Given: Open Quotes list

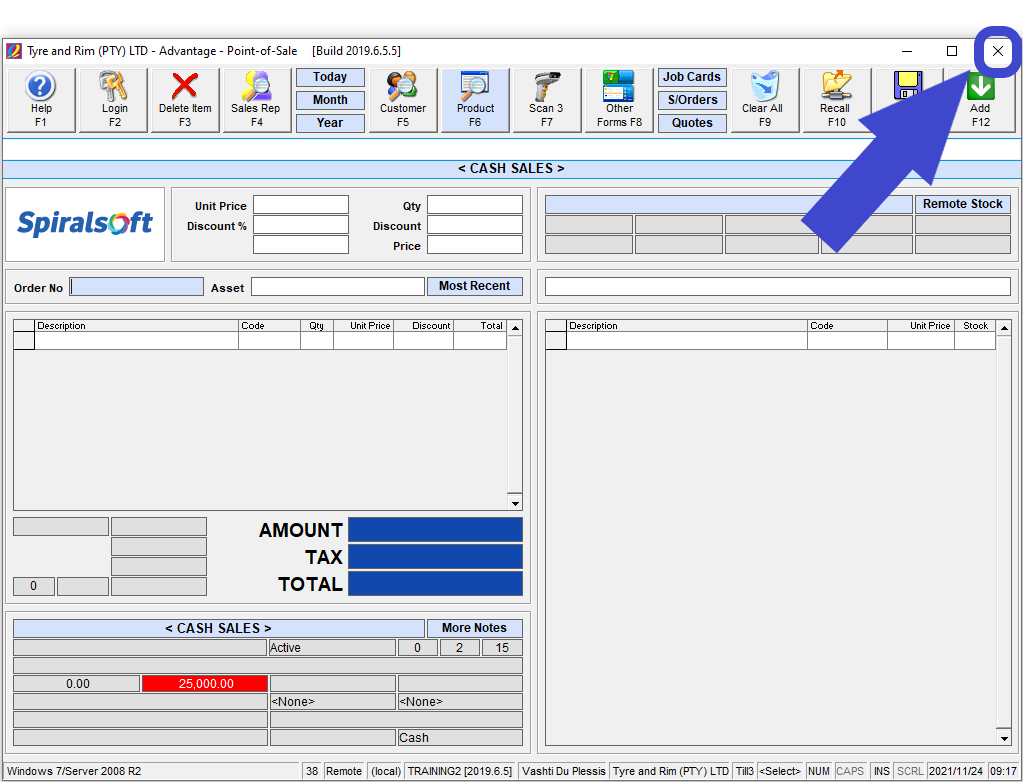Looking at the screenshot, I should point(692,123).
